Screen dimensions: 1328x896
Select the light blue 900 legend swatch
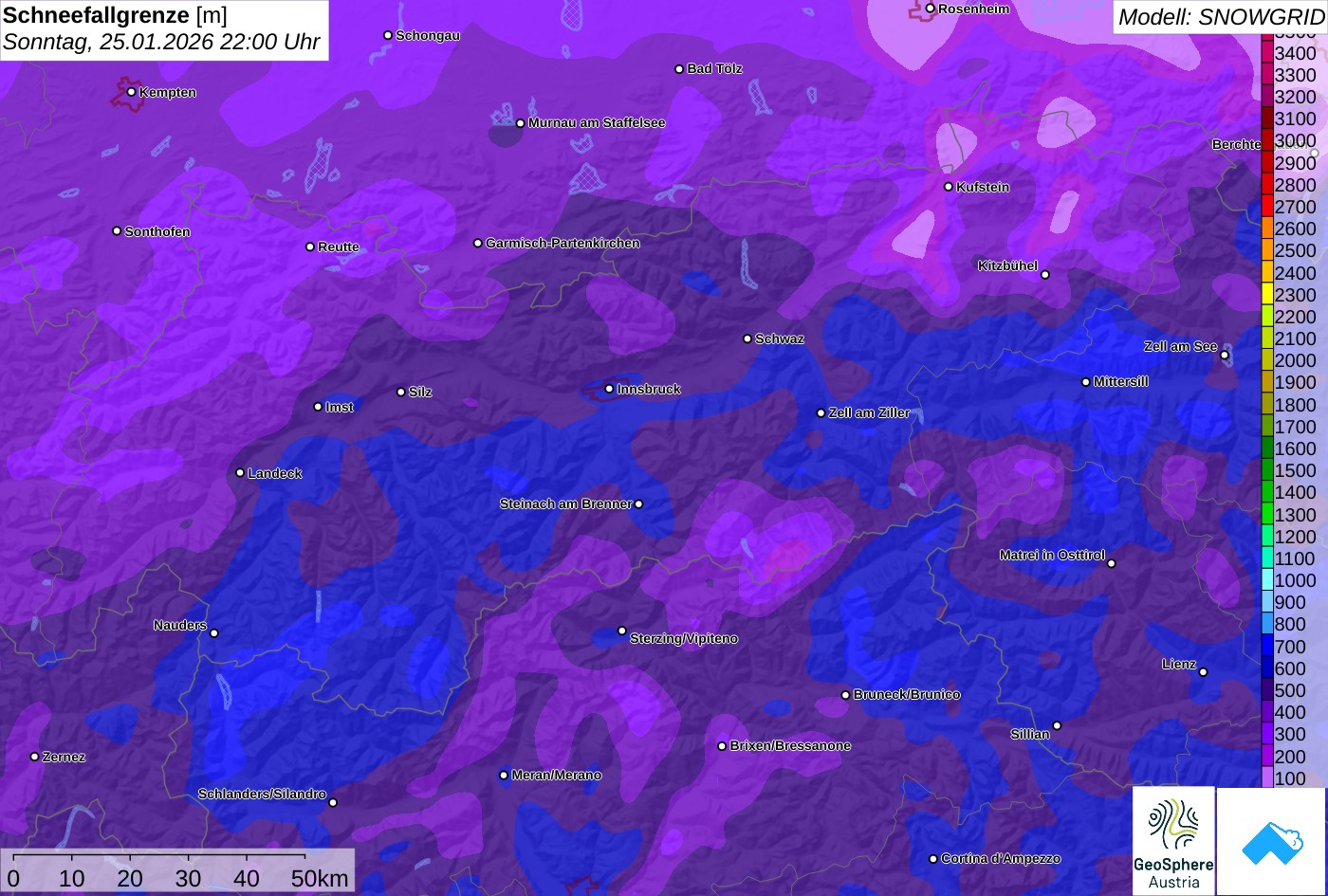(x=1267, y=602)
